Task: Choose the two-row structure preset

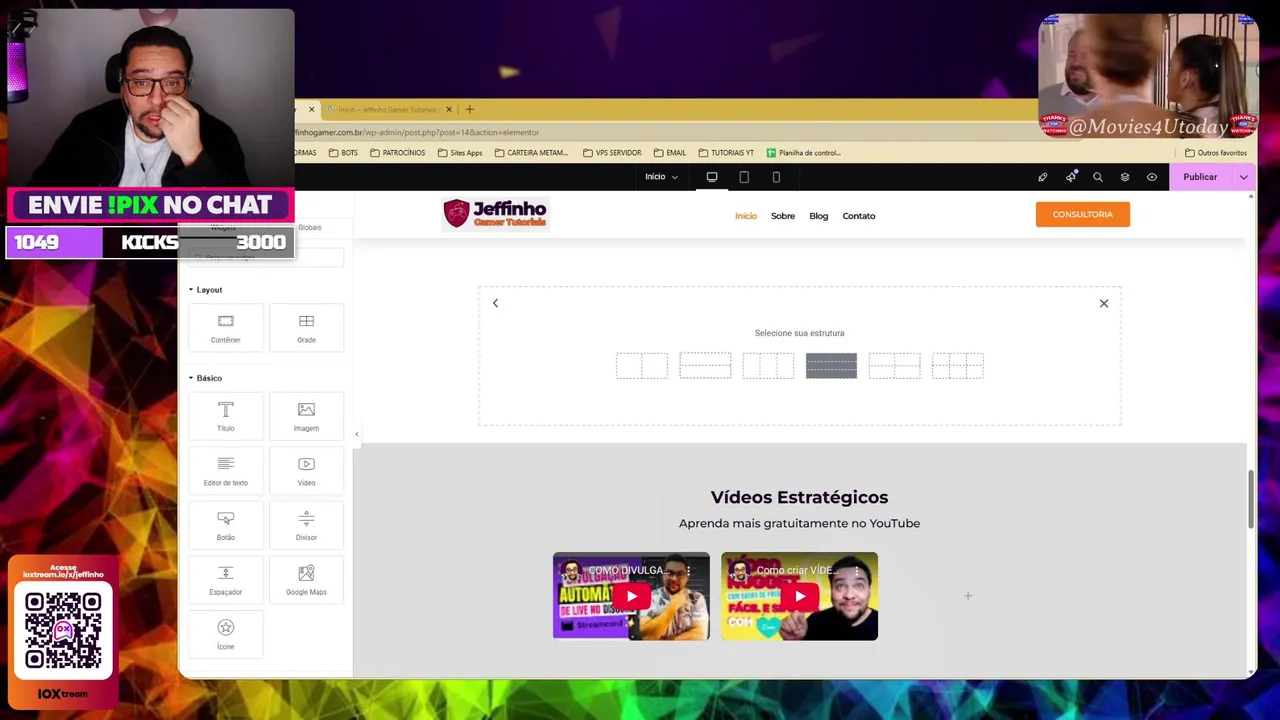Action: [705, 366]
